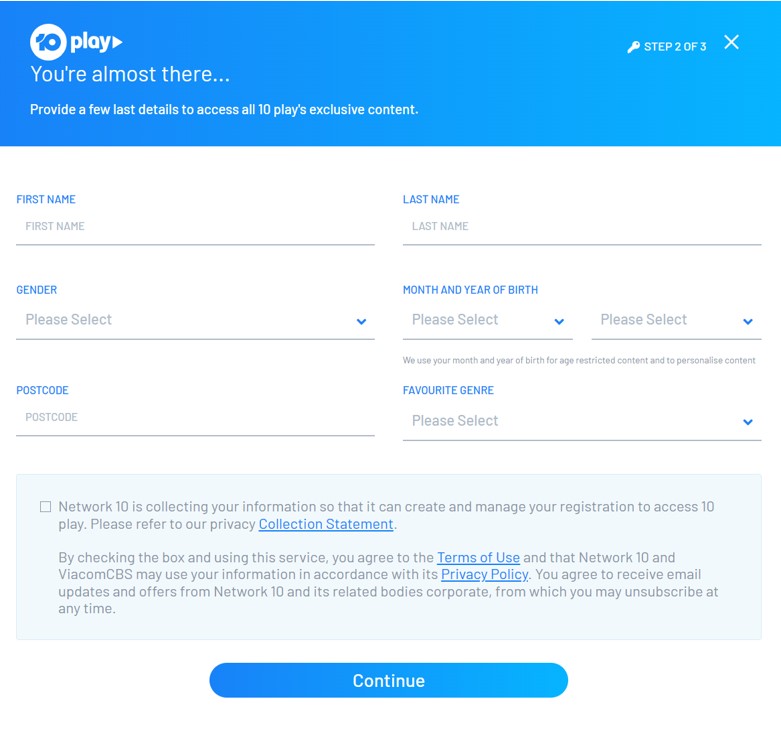
Task: Tick the privacy consent checkbox
Action: (45, 507)
